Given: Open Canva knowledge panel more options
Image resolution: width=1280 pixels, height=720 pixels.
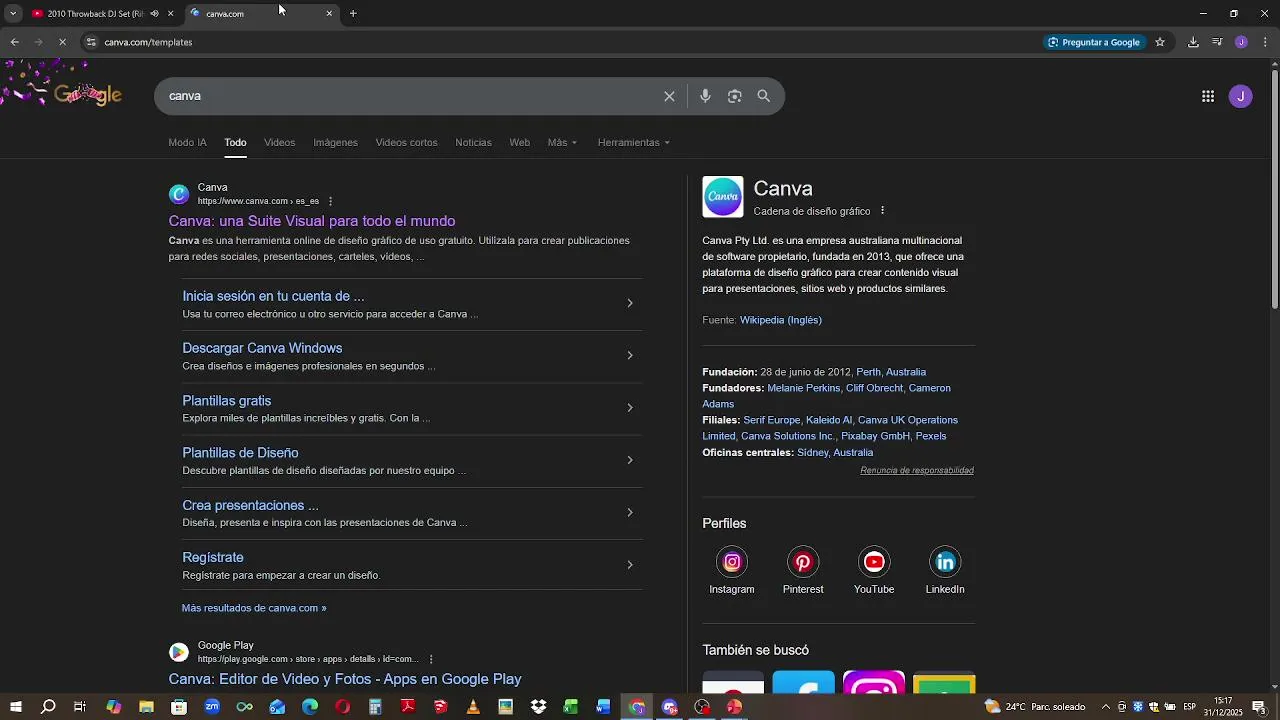Looking at the screenshot, I should pos(882,211).
